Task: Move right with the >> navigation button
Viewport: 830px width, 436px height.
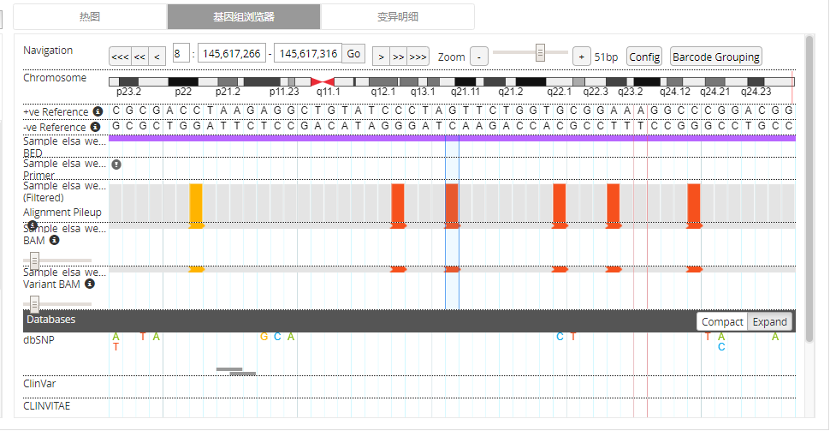Action: 398,56
